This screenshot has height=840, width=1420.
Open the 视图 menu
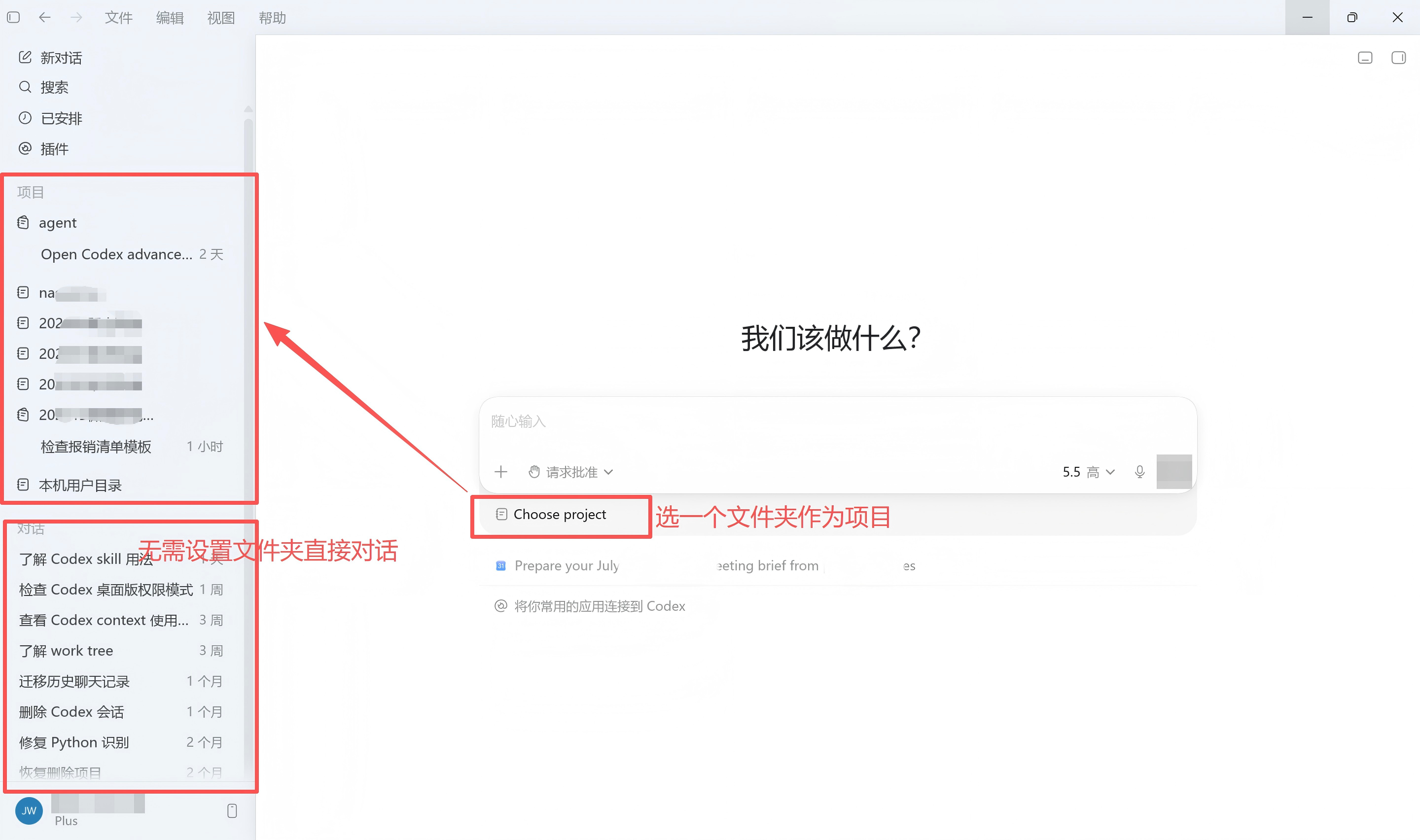click(221, 18)
